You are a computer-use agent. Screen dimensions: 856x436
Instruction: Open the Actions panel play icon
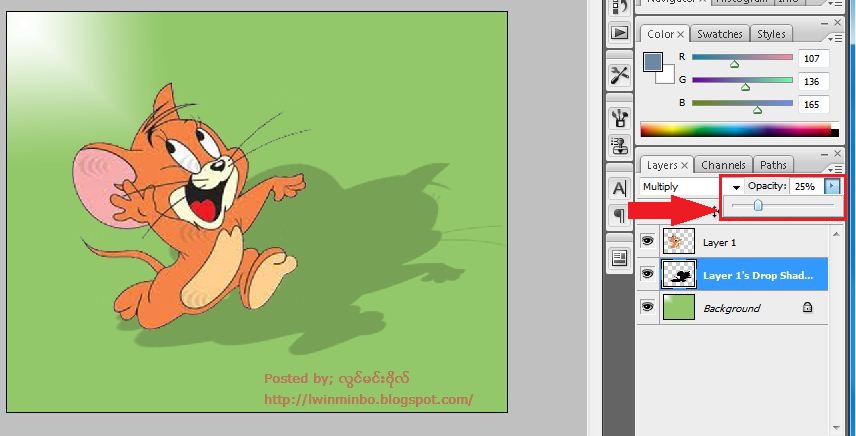pos(620,33)
